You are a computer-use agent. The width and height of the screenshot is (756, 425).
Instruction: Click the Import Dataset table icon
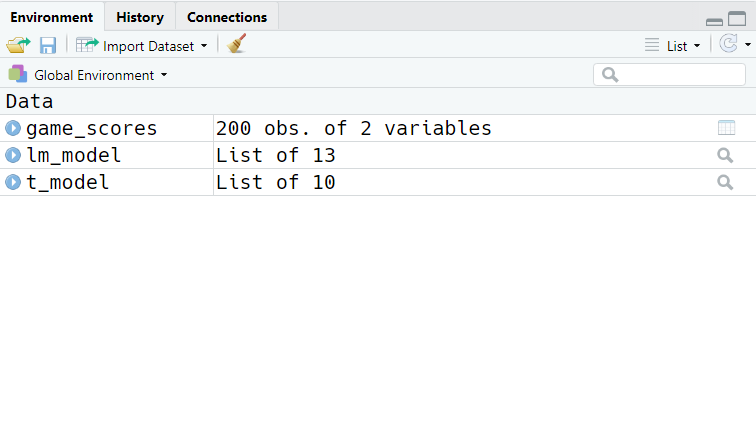pyautogui.click(x=87, y=45)
